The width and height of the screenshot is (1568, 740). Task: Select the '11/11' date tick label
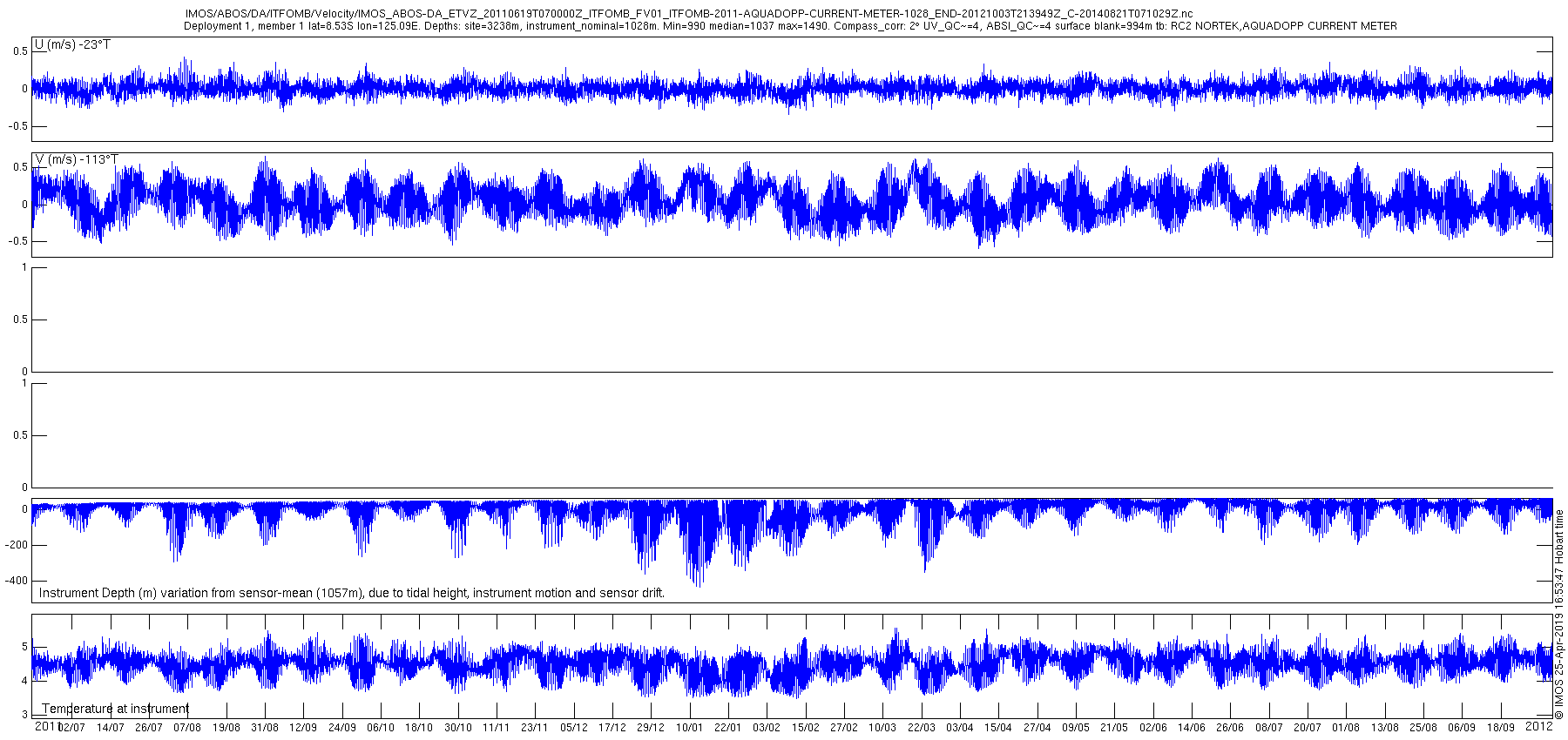coord(497,728)
